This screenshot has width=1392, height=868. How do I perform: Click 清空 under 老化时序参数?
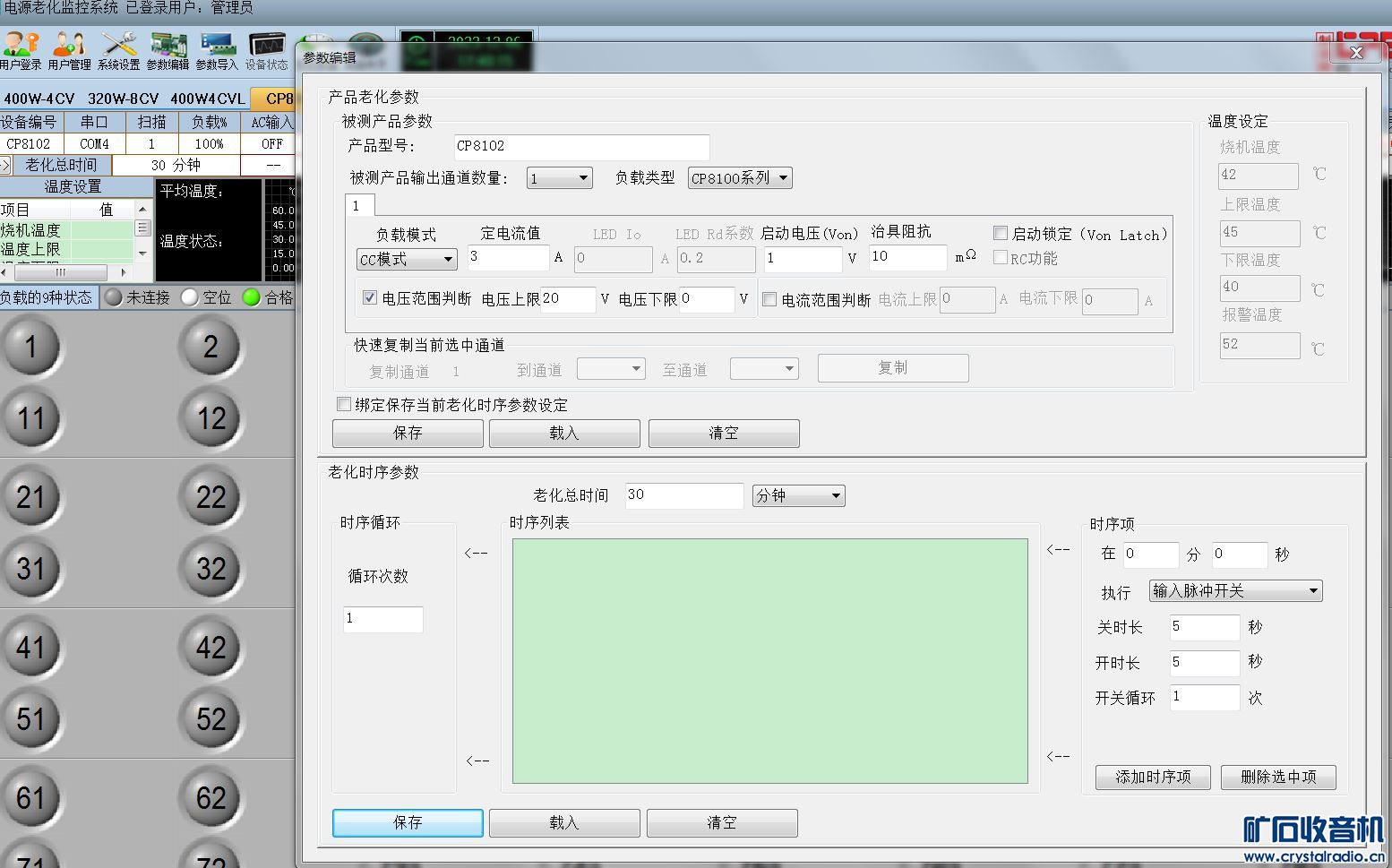tap(722, 822)
